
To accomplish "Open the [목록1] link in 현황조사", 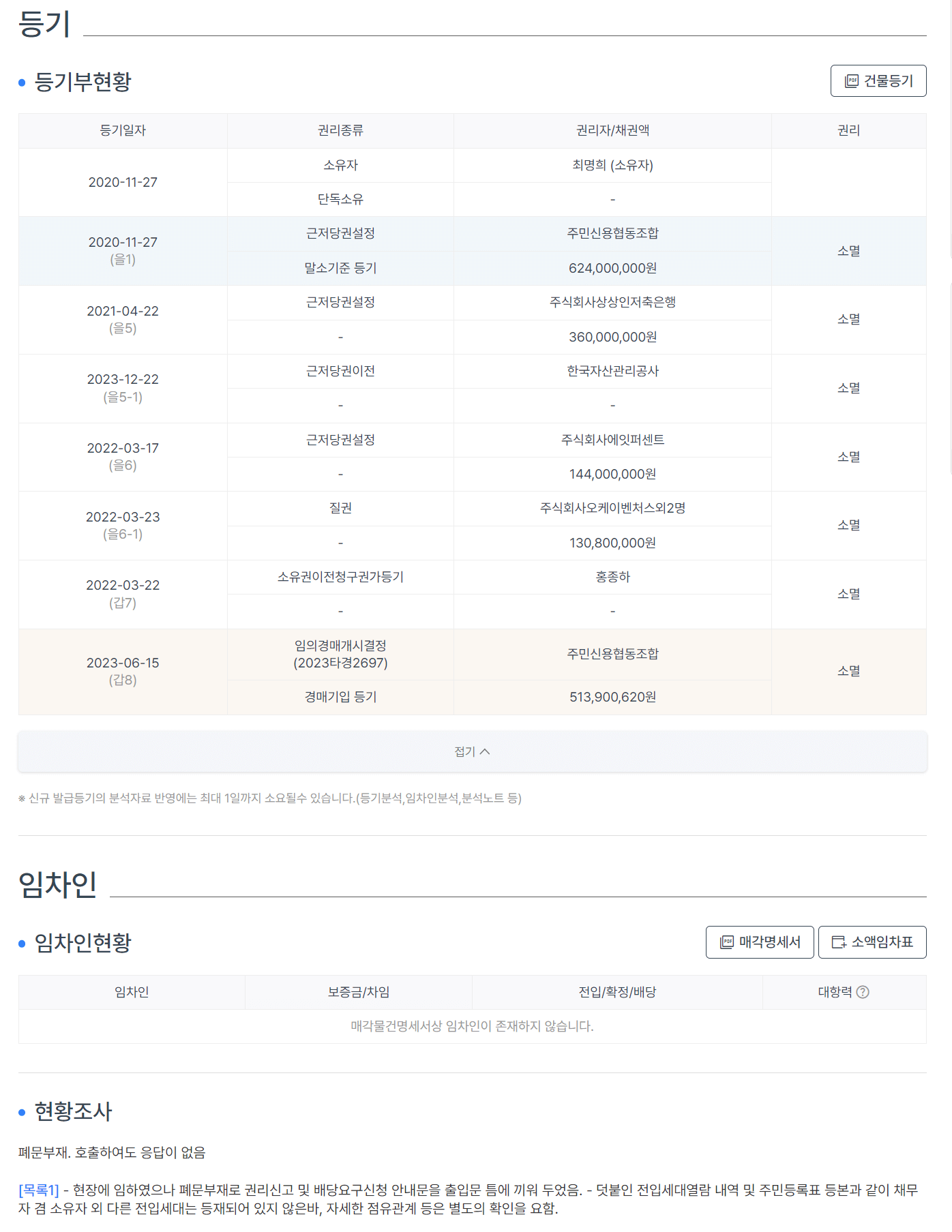I will tap(39, 1190).
